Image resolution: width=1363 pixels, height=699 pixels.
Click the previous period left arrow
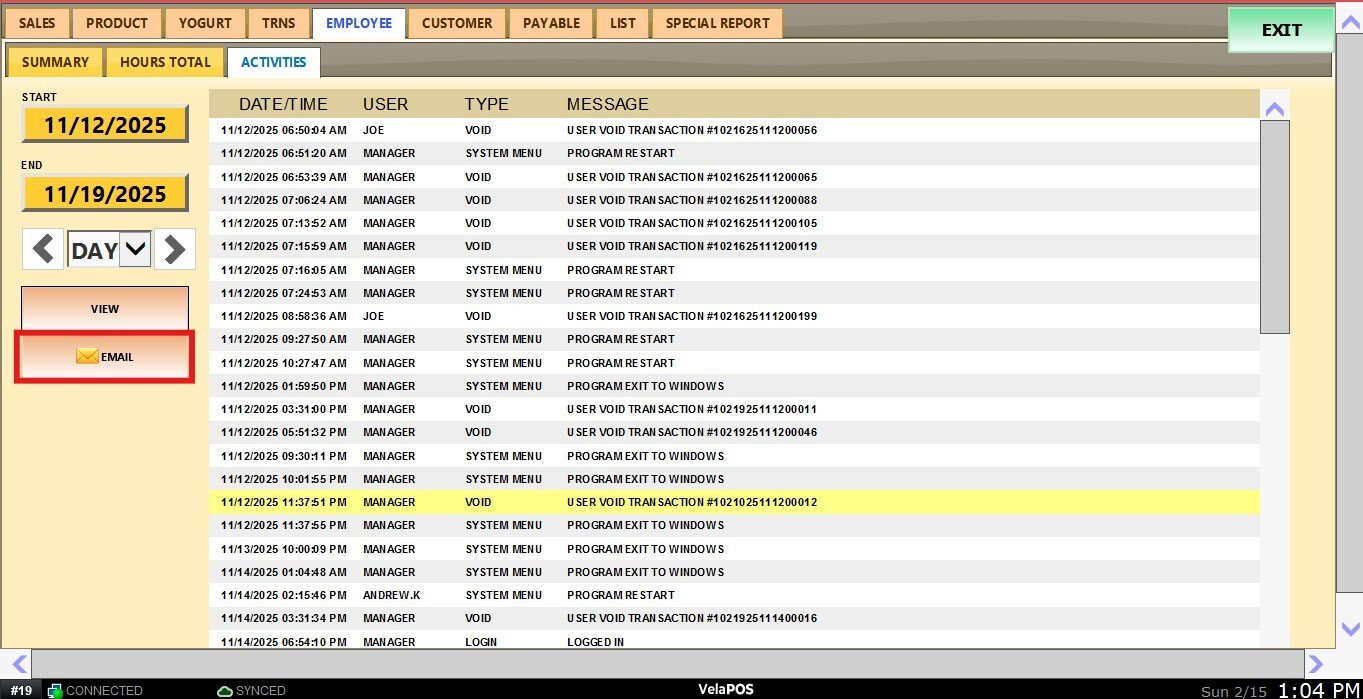[x=43, y=249]
